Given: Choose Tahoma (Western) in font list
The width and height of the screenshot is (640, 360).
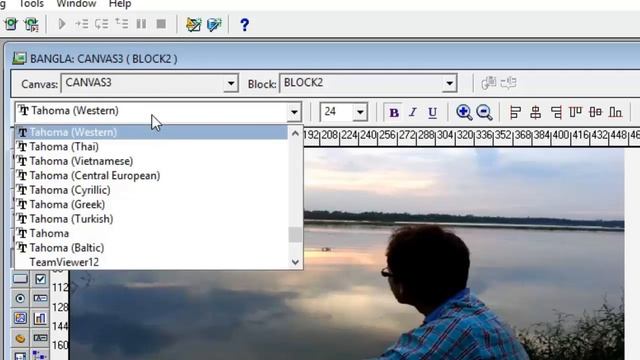Looking at the screenshot, I should click(151, 132).
